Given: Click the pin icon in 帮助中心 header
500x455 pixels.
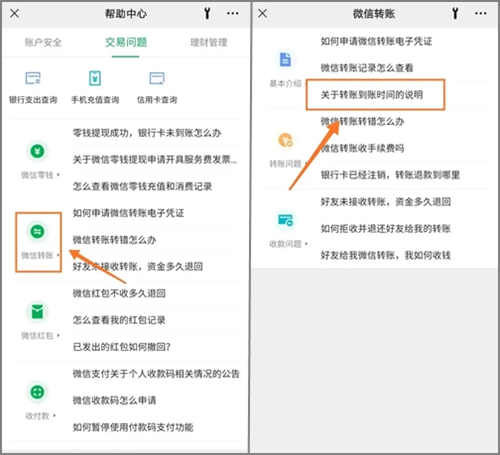Looking at the screenshot, I should click(207, 14).
